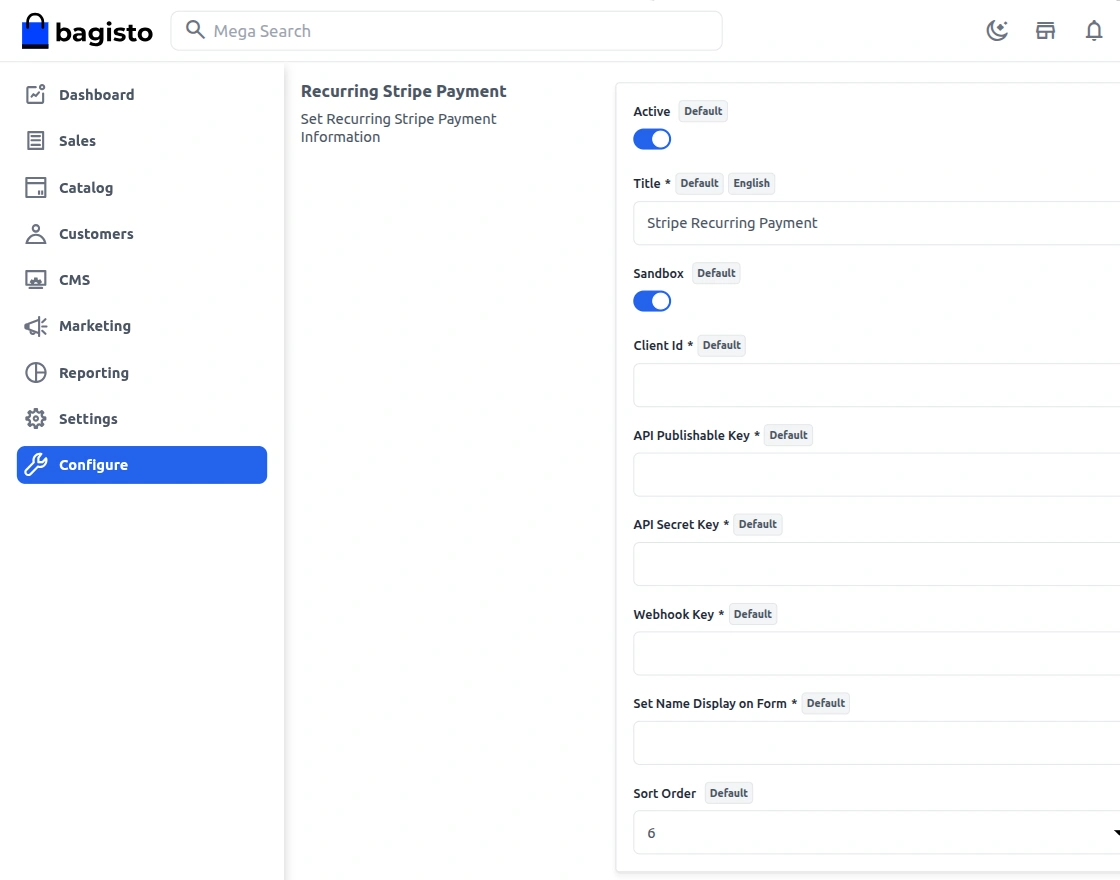This screenshot has height=880, width=1120.
Task: Click the Bagisto logo
Action: click(87, 31)
